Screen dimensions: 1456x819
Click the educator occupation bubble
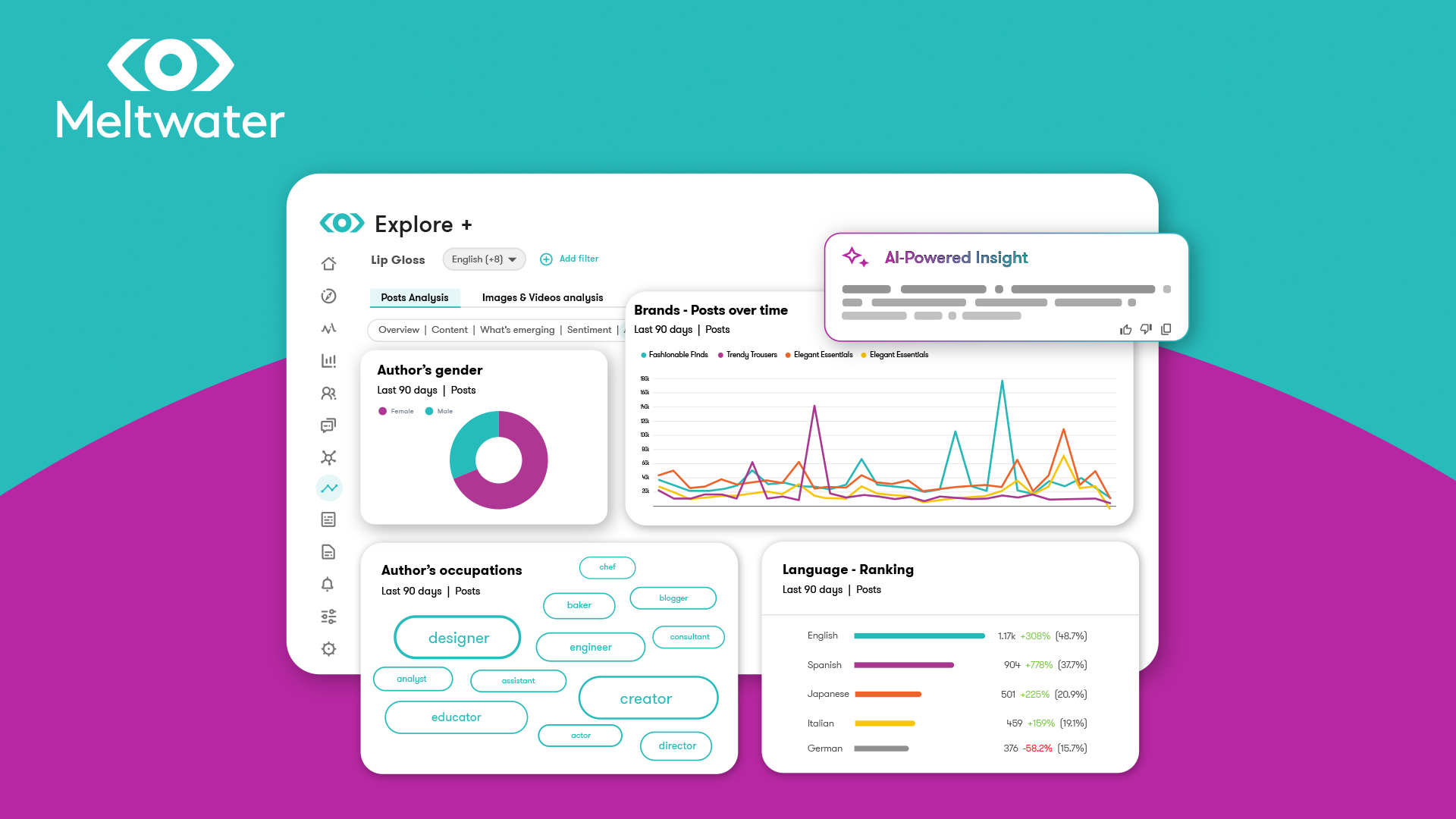pyautogui.click(x=456, y=717)
